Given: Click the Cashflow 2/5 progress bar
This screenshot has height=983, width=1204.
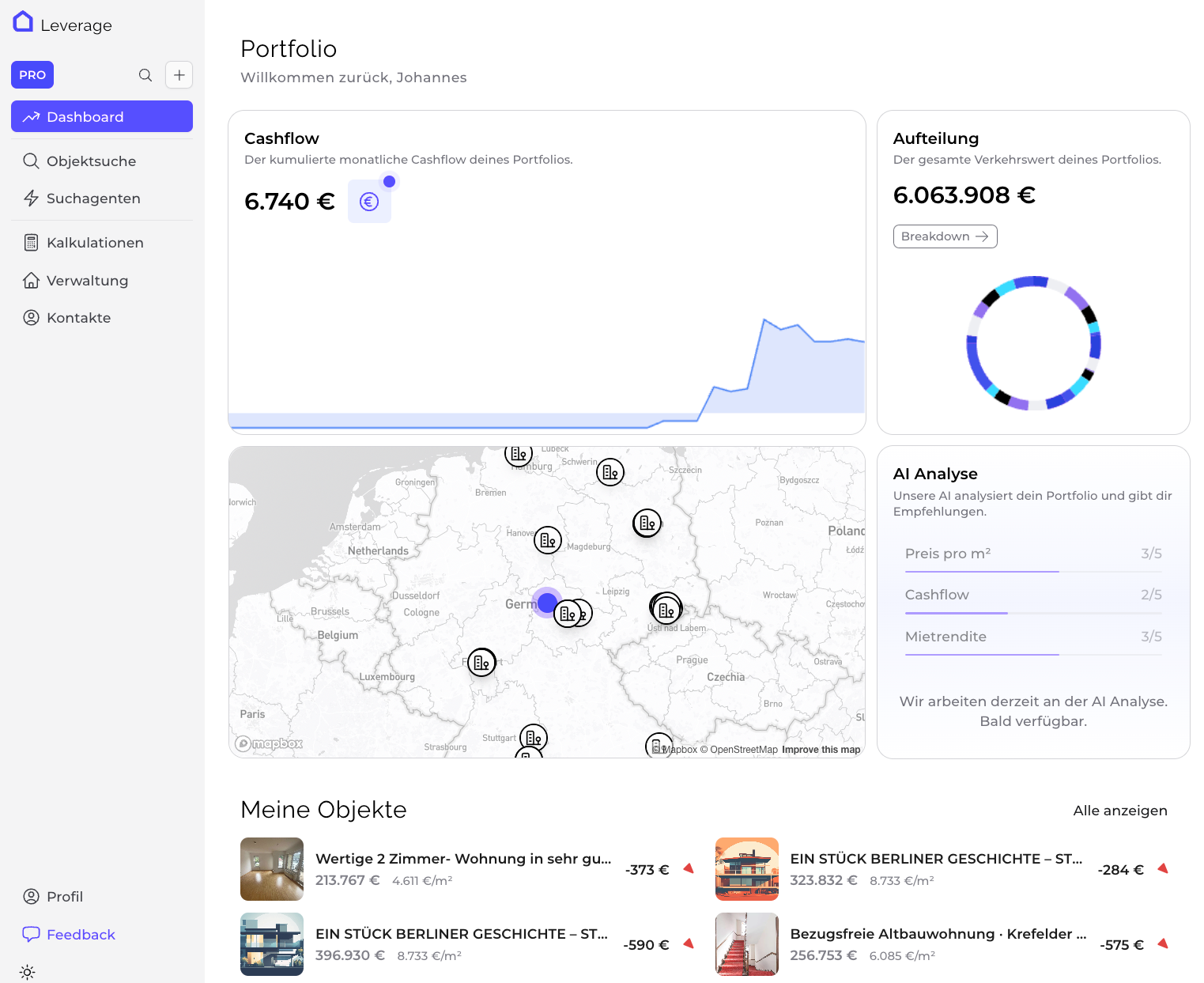Looking at the screenshot, I should (x=956, y=612).
